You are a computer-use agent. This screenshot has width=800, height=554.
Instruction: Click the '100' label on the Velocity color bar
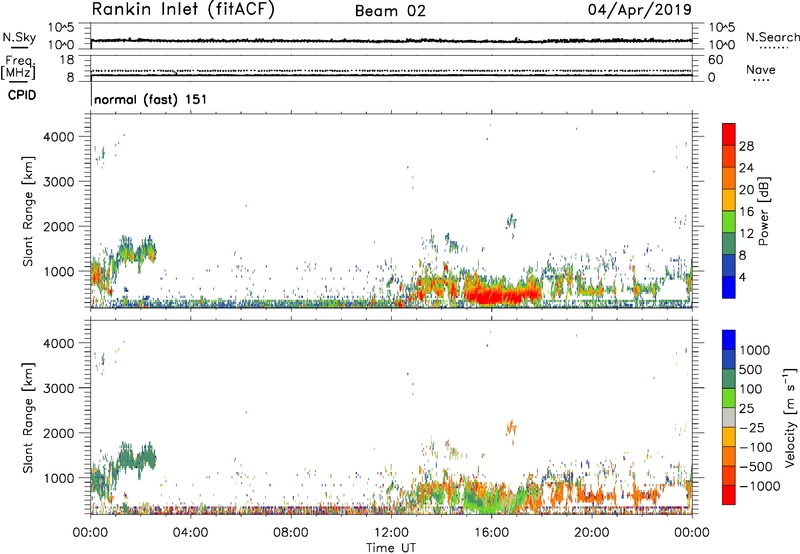751,389
